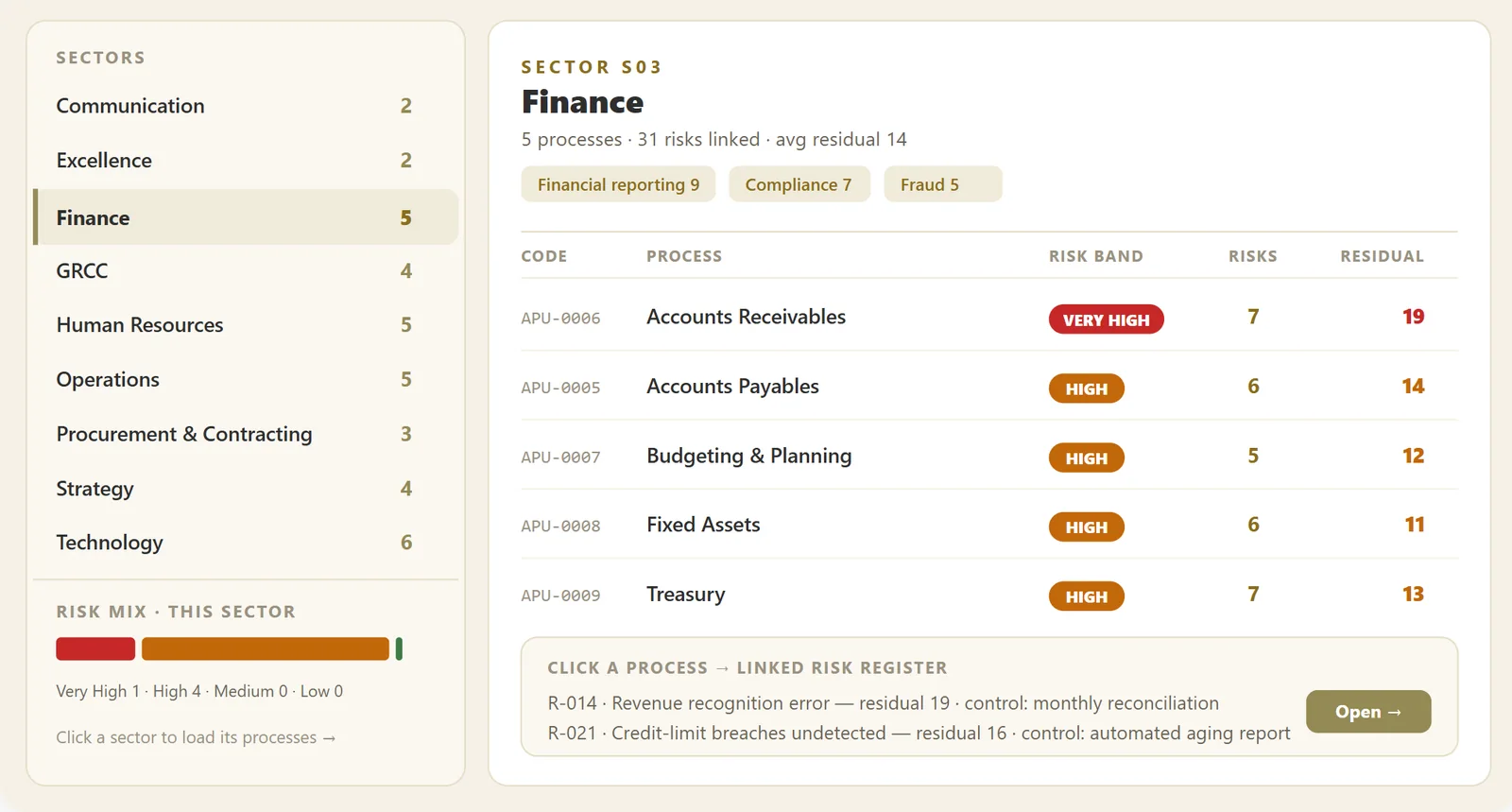Sort by the RISK BAND column header

(1096, 256)
